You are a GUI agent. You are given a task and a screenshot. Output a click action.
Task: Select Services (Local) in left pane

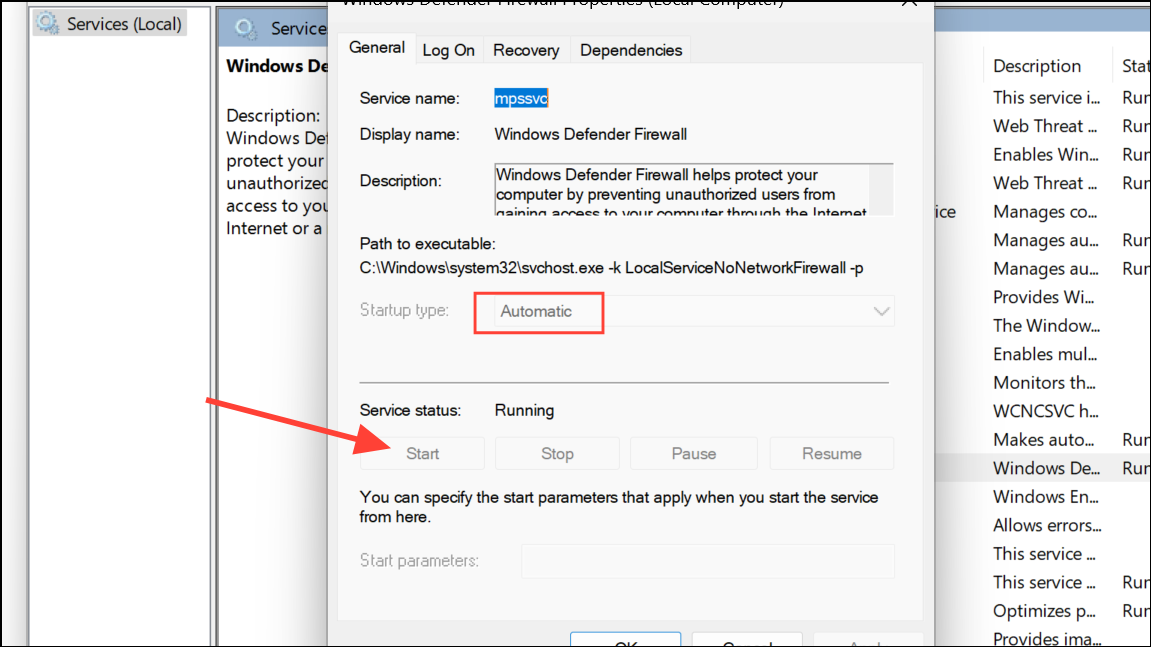(110, 24)
